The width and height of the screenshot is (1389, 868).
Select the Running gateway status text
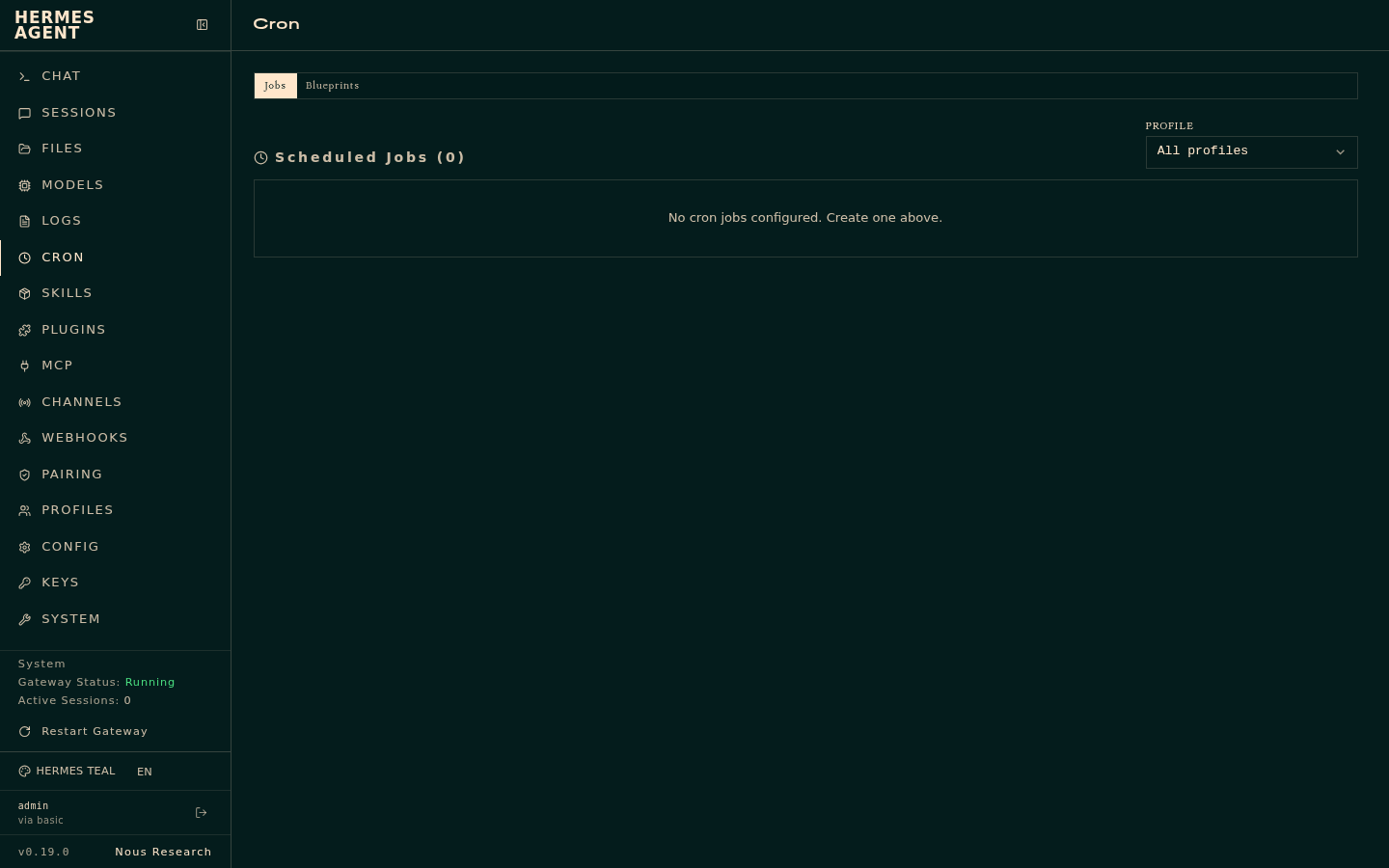(x=150, y=682)
